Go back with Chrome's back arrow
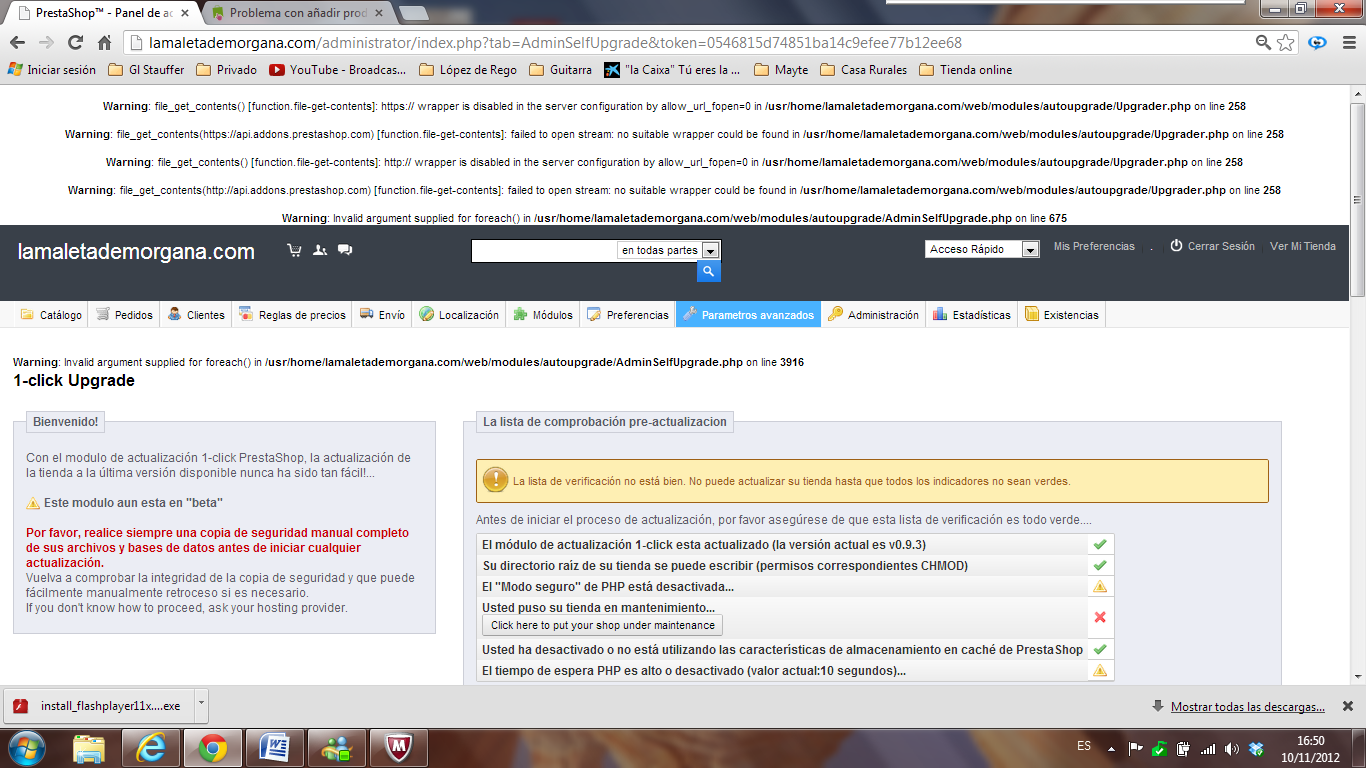1366x768 pixels. 19,43
